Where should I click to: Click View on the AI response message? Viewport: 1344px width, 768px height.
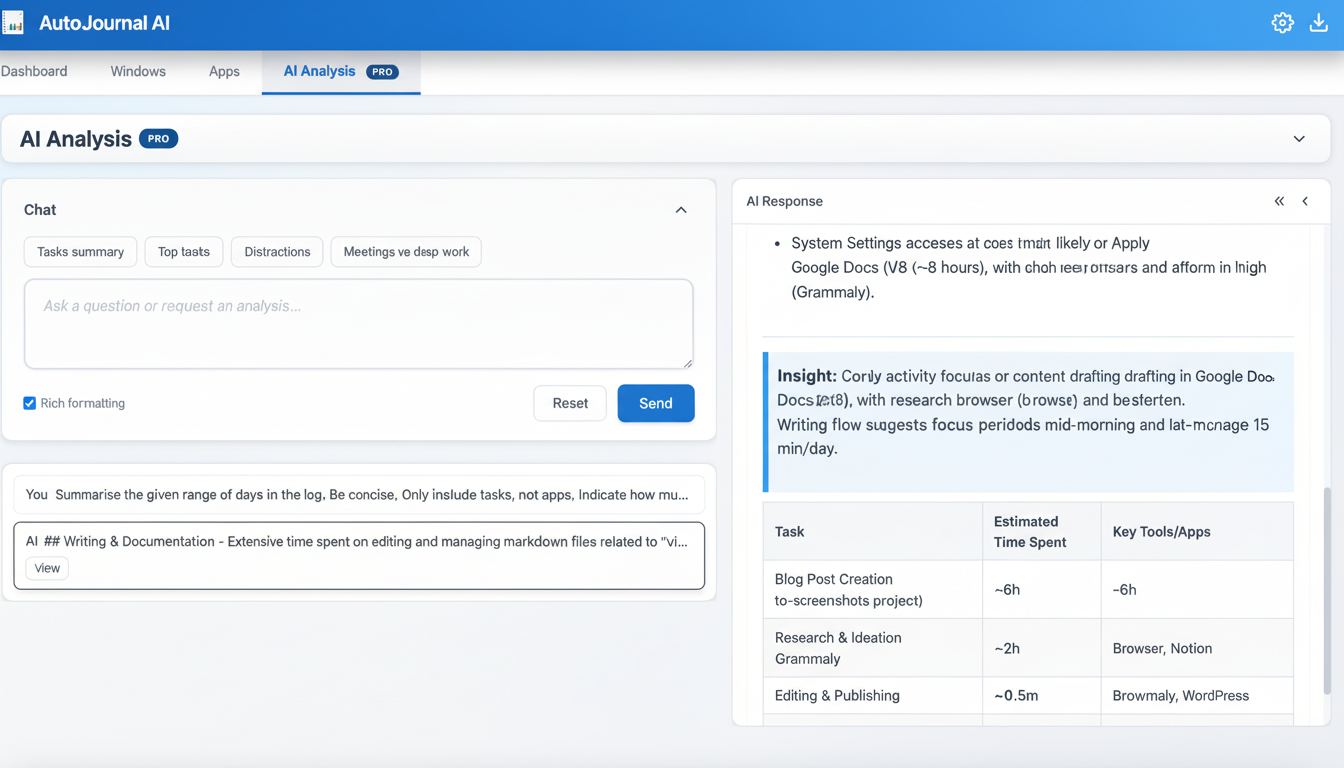[47, 567]
